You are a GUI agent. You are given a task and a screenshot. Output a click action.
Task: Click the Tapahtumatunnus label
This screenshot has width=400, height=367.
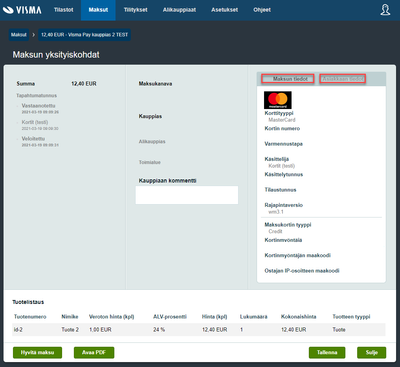pyautogui.click(x=37, y=96)
